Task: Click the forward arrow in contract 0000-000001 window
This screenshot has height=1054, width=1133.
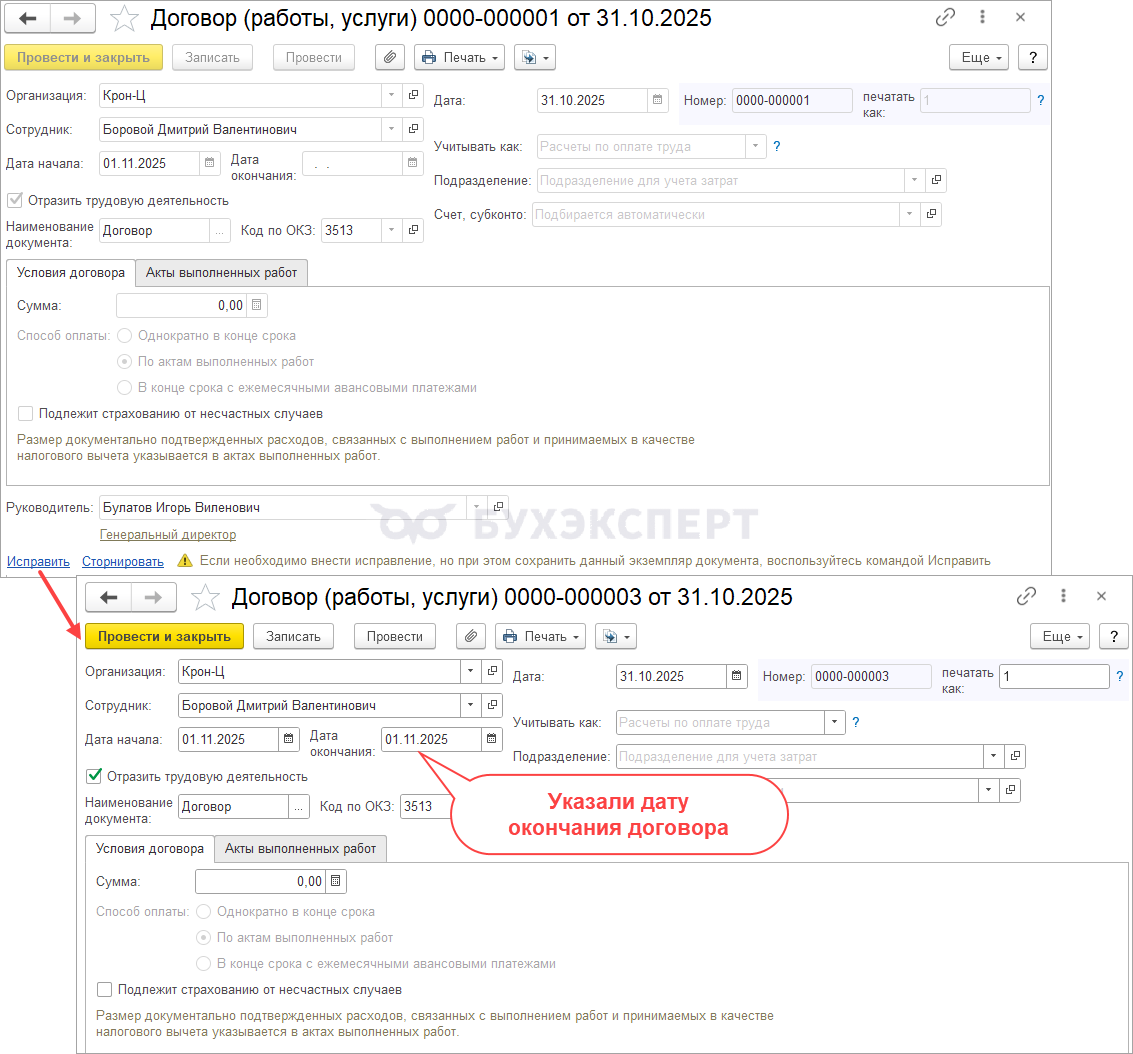Action: 72,19
